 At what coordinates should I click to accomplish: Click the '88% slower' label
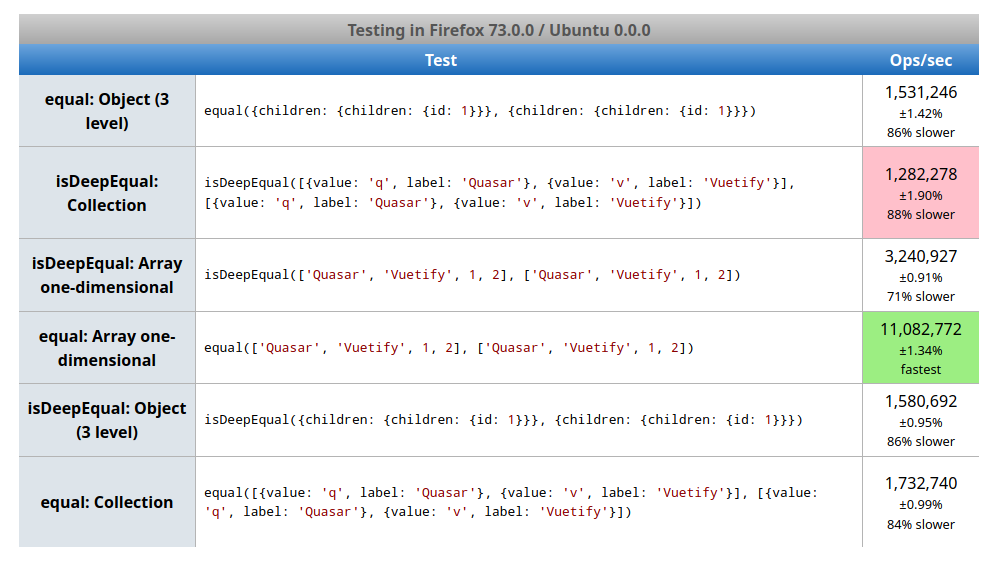pyautogui.click(x=921, y=215)
